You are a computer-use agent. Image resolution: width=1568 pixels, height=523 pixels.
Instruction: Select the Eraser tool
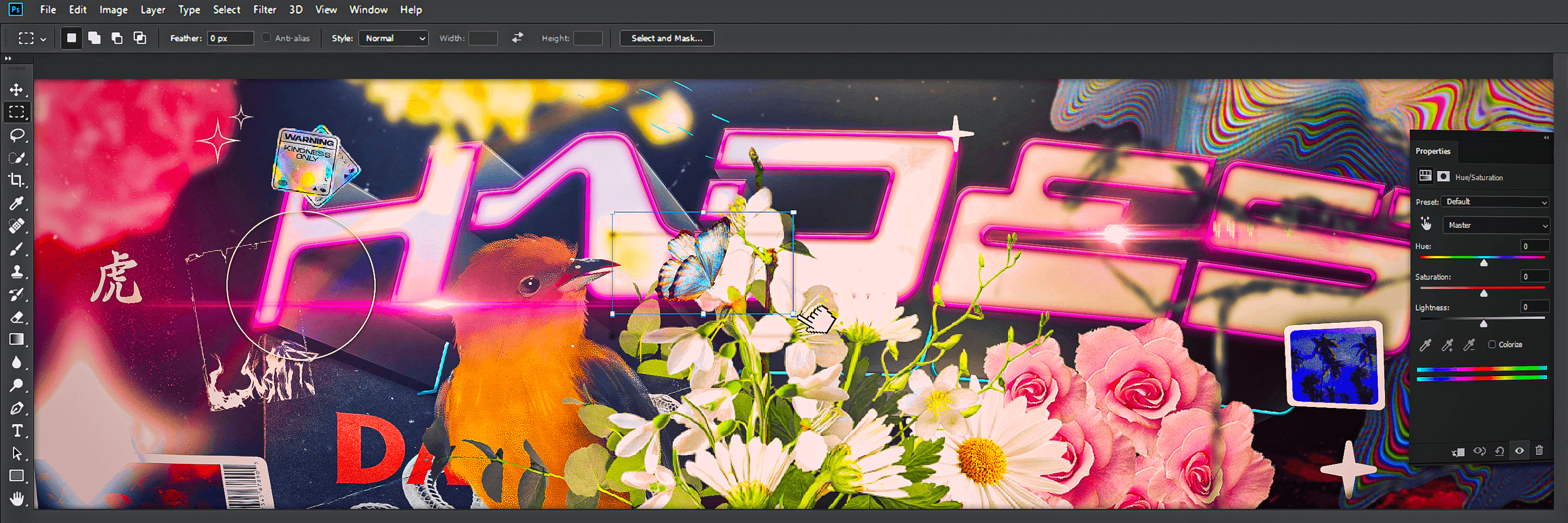coord(16,317)
